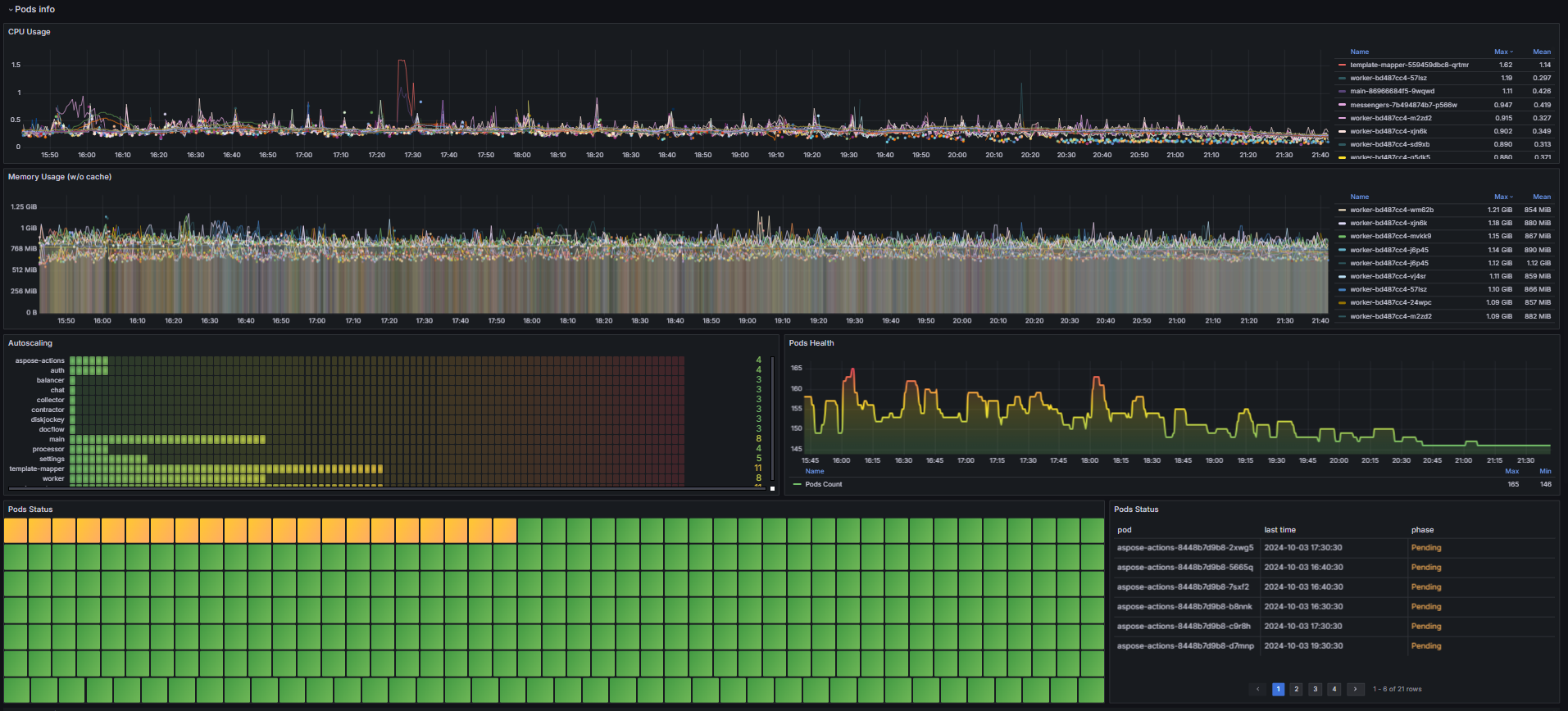Select page 3 of Pods Status table
This screenshot has width=1568, height=711.
pos(1315,689)
